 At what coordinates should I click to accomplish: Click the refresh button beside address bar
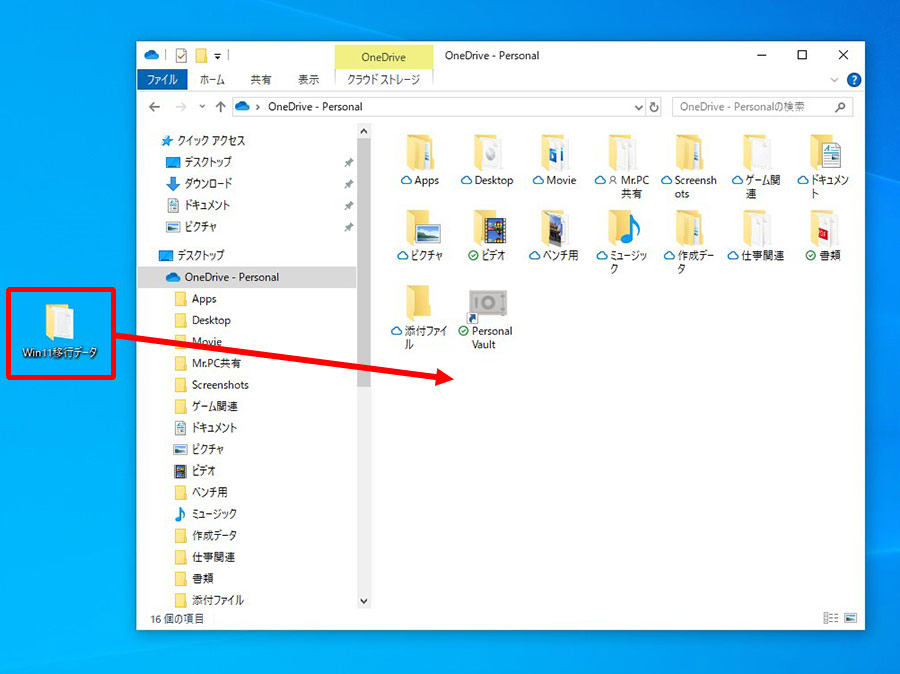coord(654,107)
